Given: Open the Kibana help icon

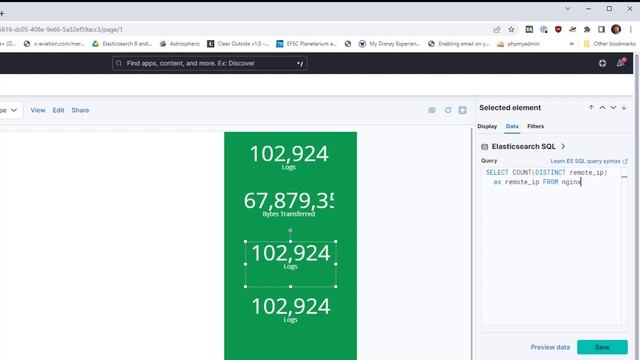Looking at the screenshot, I should click(x=602, y=63).
